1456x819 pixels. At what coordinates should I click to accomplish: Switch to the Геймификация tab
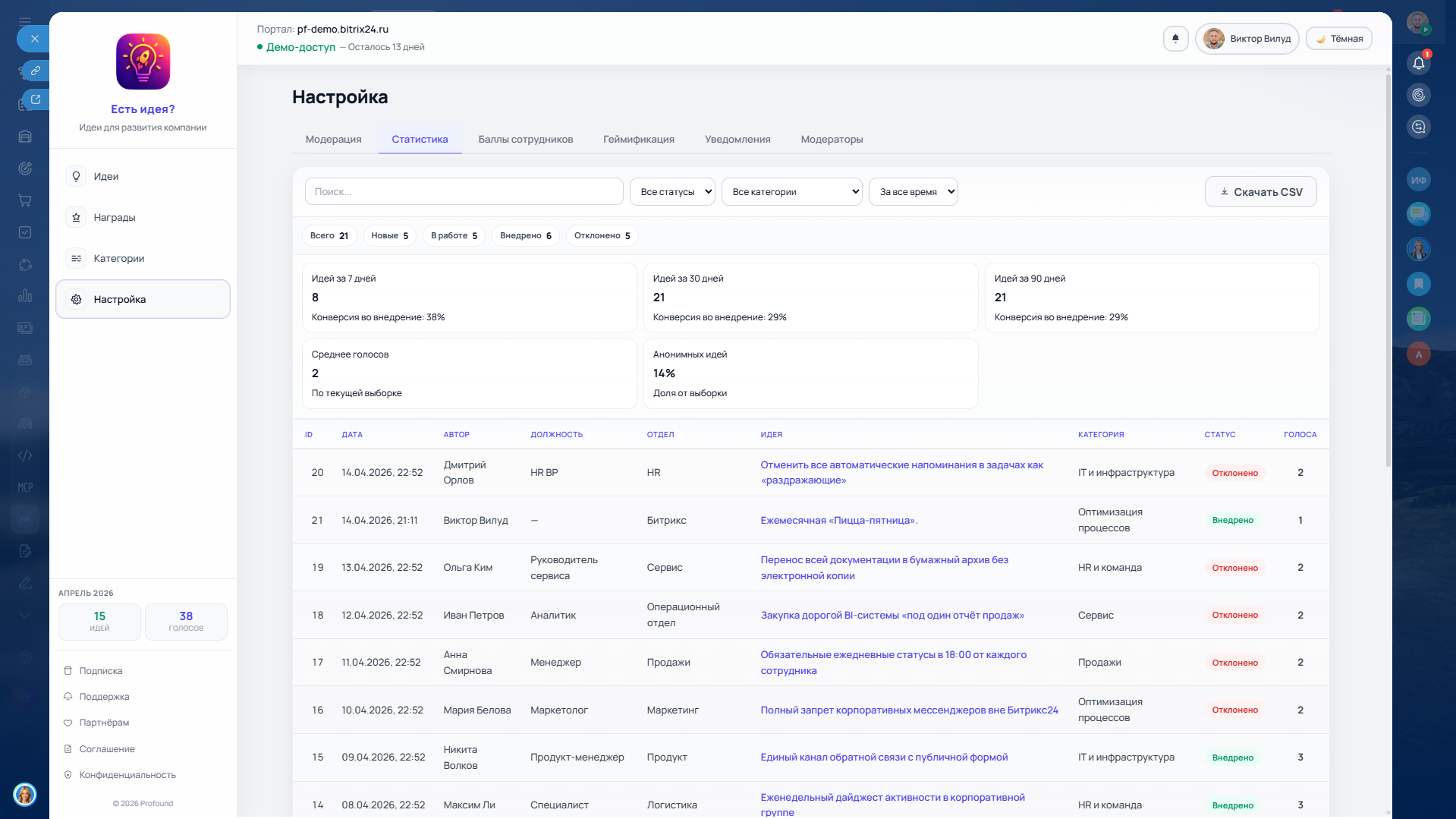[638, 140]
